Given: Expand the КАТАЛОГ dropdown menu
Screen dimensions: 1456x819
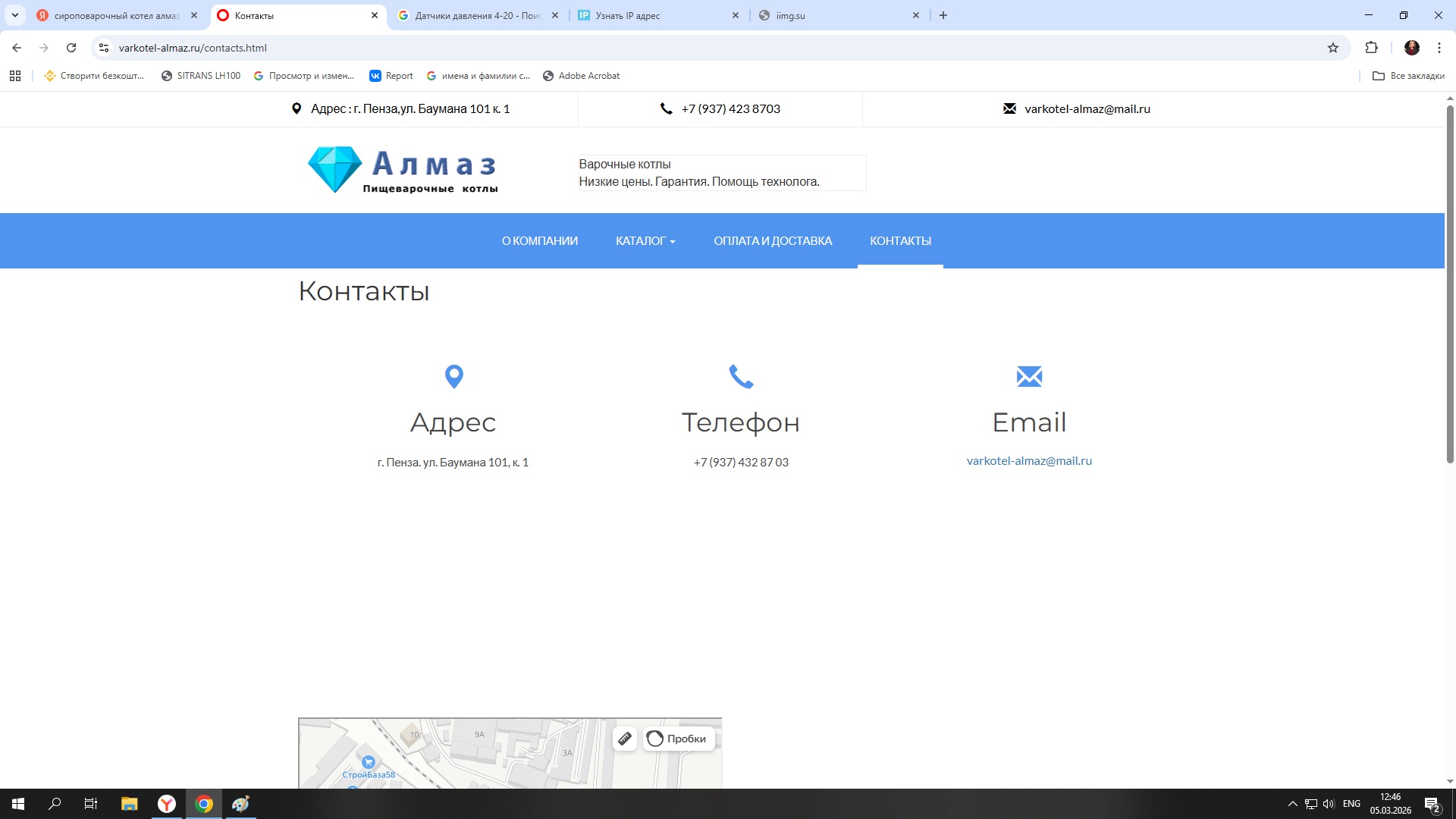Looking at the screenshot, I should [x=645, y=241].
